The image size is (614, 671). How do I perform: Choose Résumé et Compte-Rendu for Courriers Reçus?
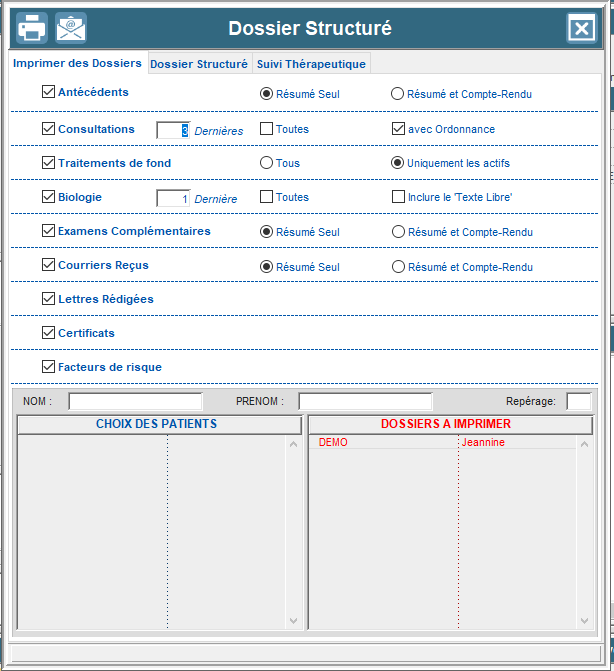pyautogui.click(x=398, y=267)
